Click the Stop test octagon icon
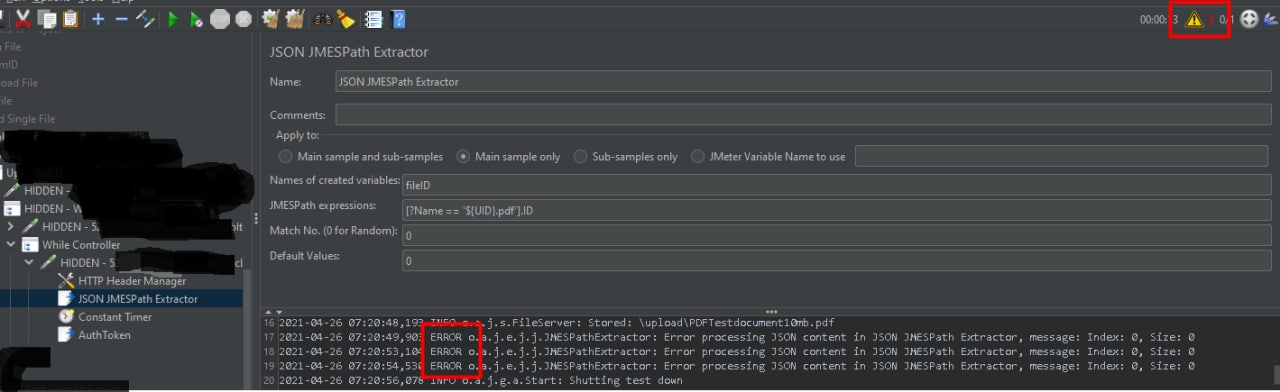Viewport: 1280px width, 392px height. pos(220,19)
